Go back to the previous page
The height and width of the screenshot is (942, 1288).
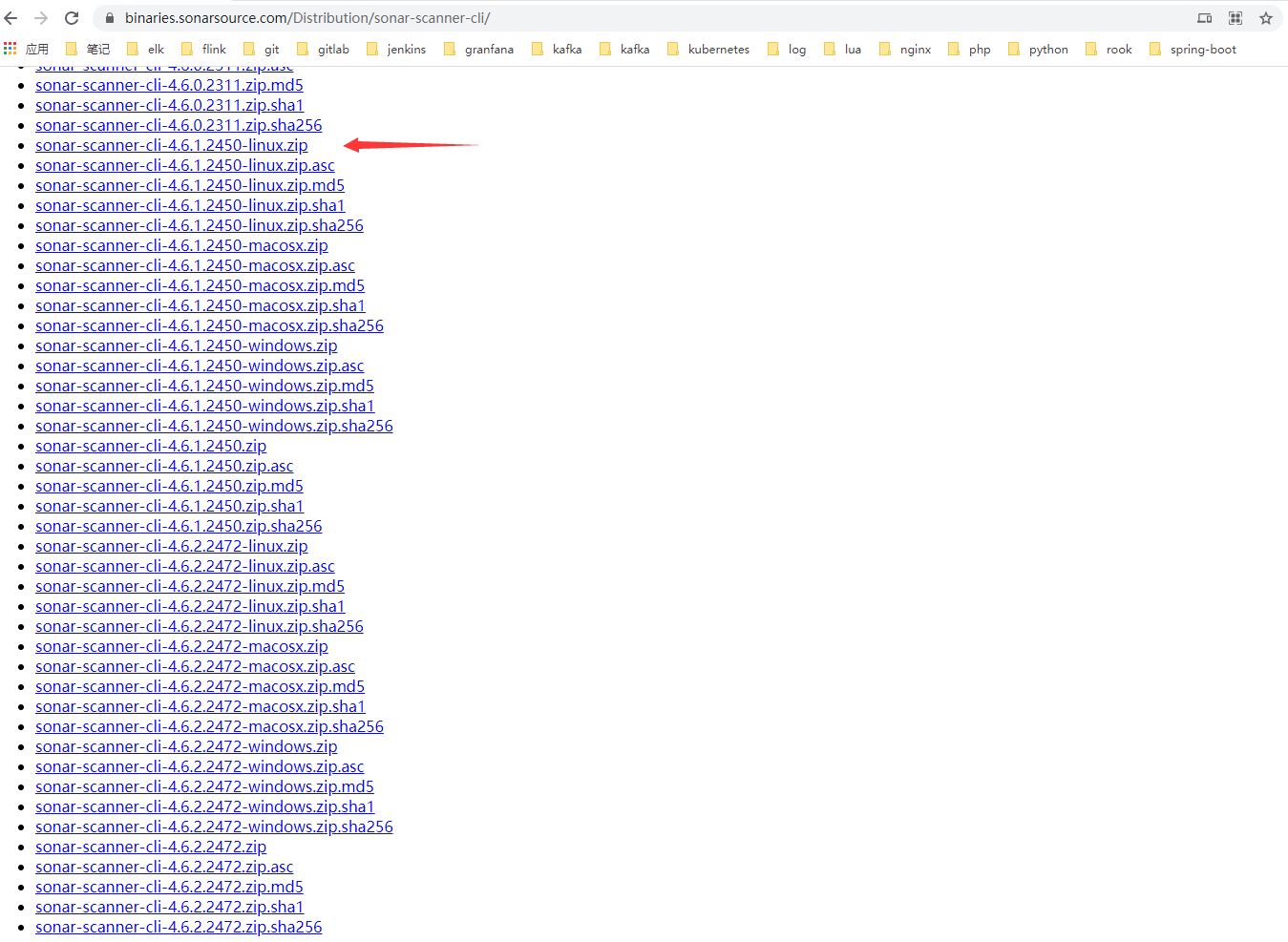[x=11, y=18]
